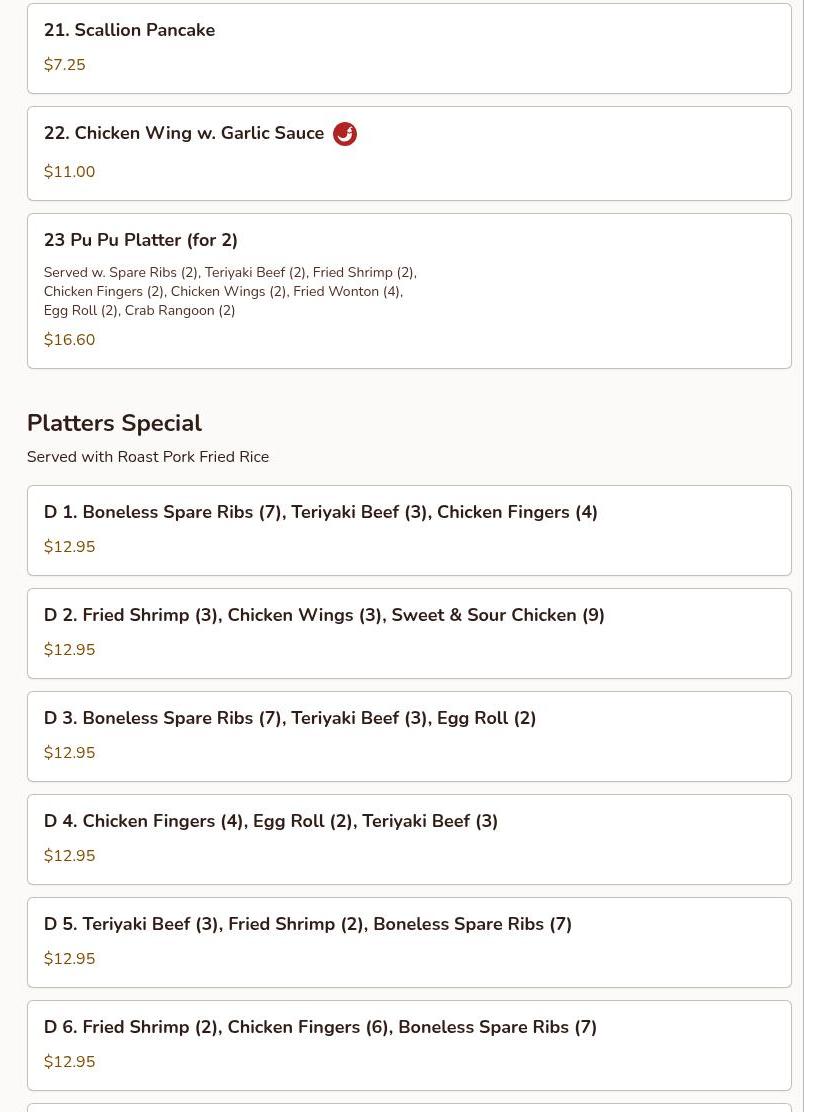Choose D 3. platter with Egg Roll (2)
824x1112 pixels.
tap(290, 718)
